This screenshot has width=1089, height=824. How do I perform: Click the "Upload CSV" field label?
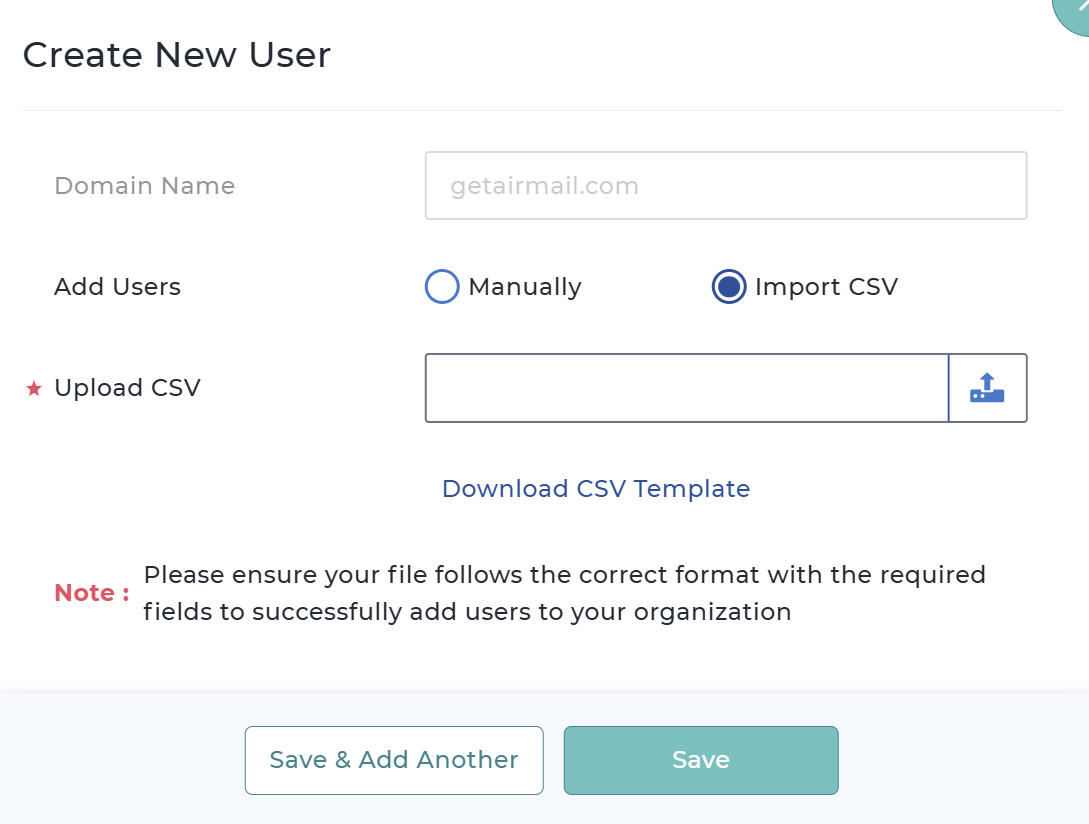tap(127, 388)
